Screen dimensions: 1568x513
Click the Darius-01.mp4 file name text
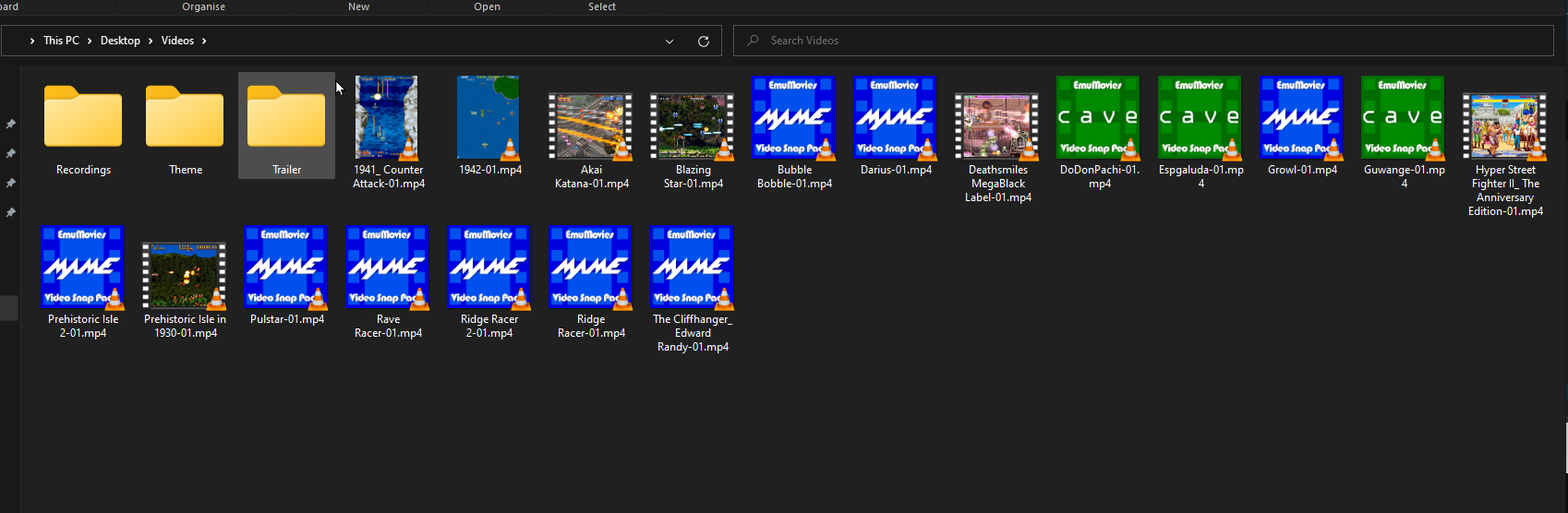(896, 170)
